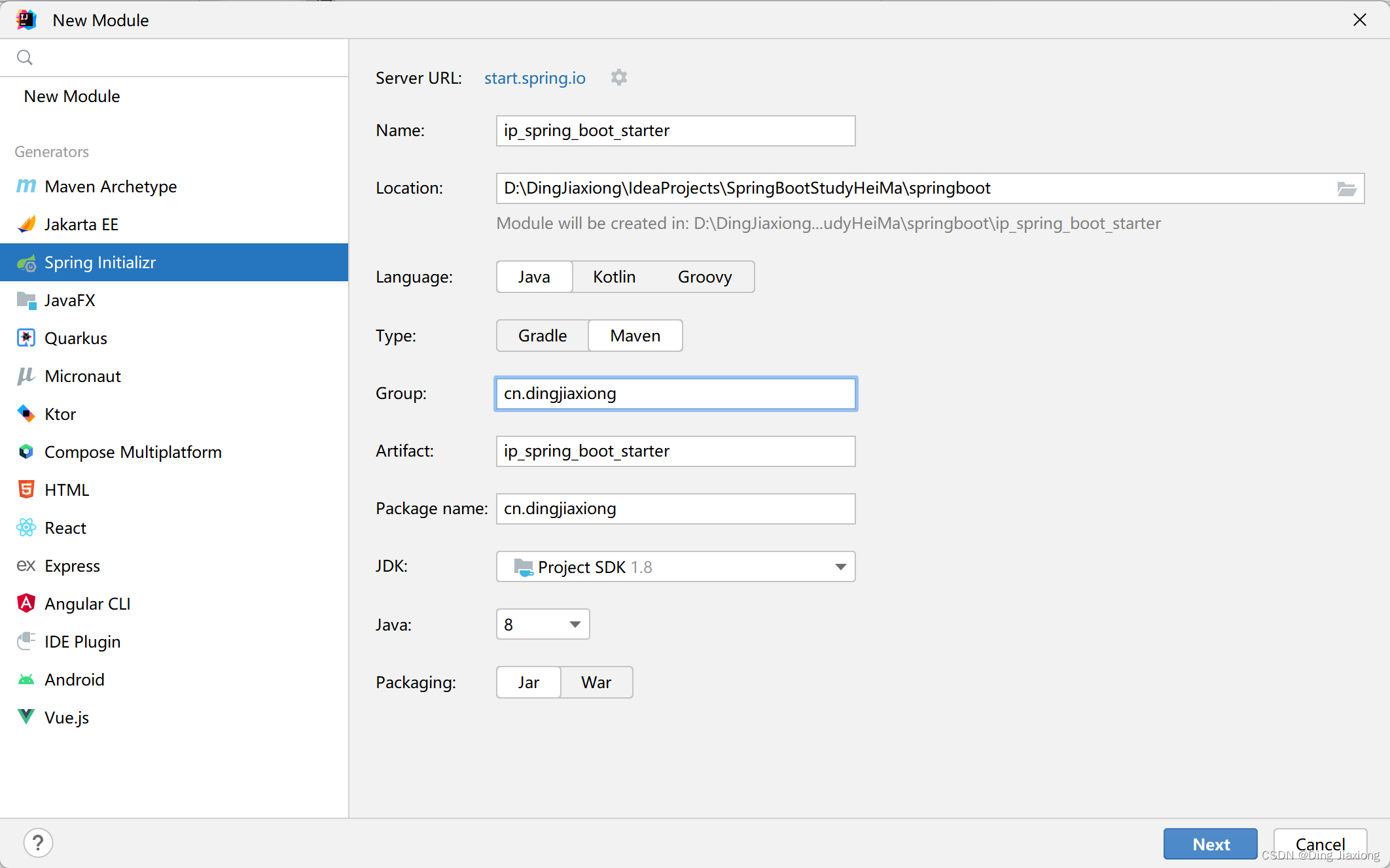This screenshot has width=1390, height=868.
Task: Click the Spring Initializr icon in sidebar
Action: click(x=27, y=262)
